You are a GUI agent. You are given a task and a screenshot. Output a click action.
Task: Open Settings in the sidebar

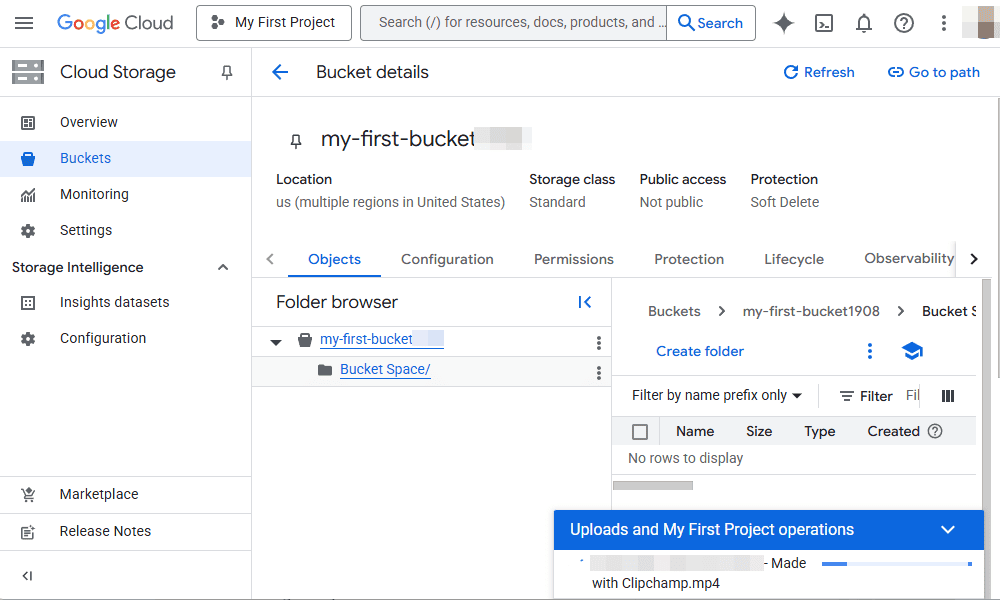126,230
